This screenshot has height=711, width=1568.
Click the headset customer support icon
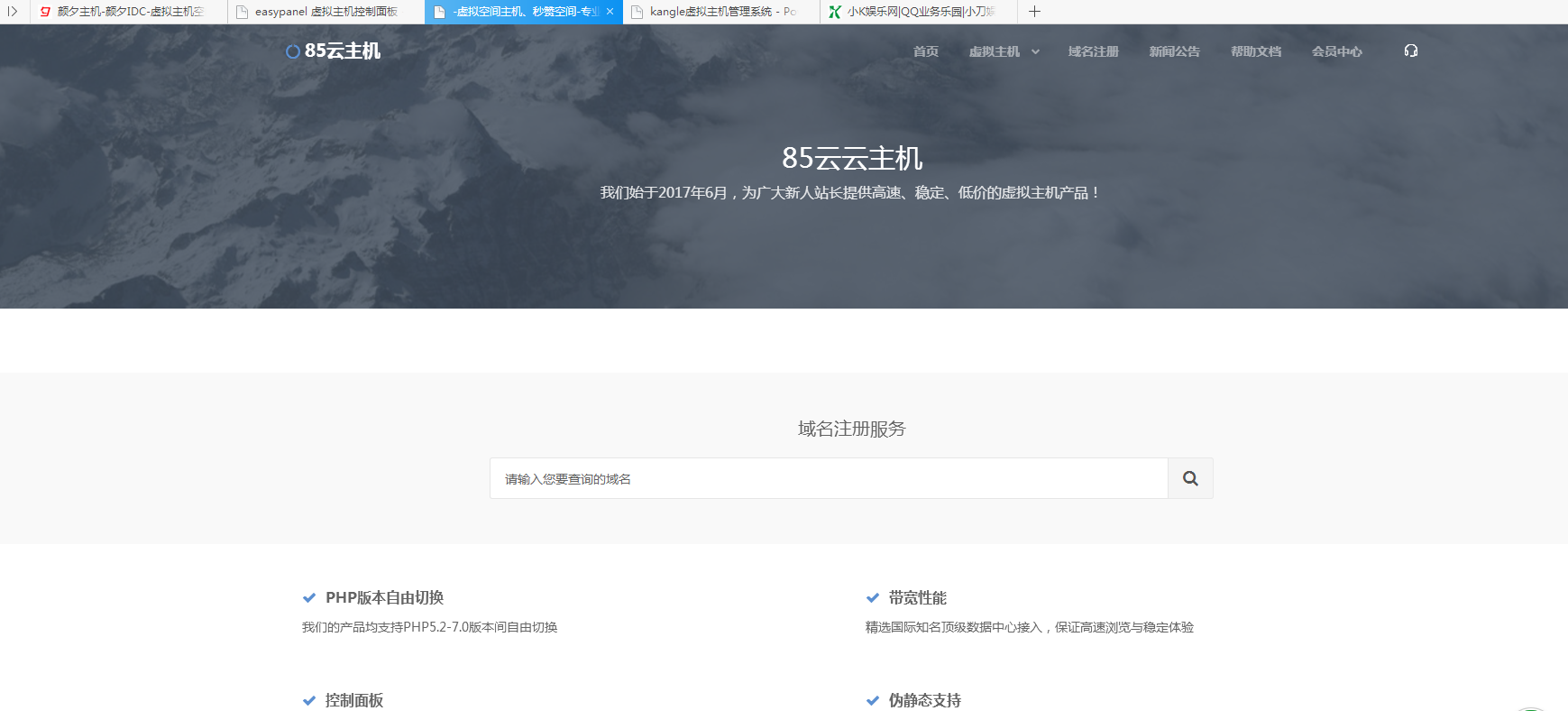click(1410, 51)
